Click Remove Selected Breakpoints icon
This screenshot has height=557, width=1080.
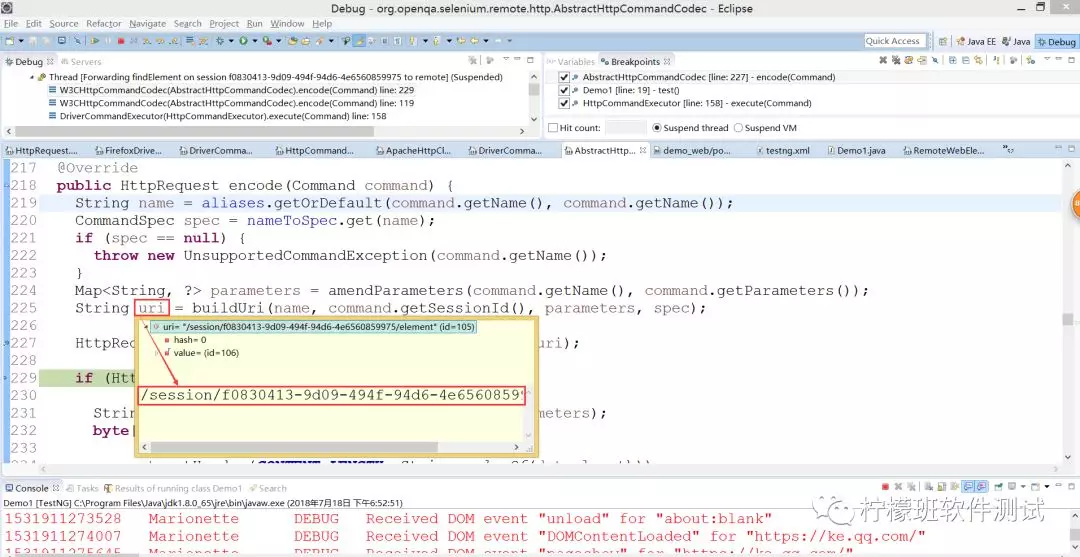point(883,61)
